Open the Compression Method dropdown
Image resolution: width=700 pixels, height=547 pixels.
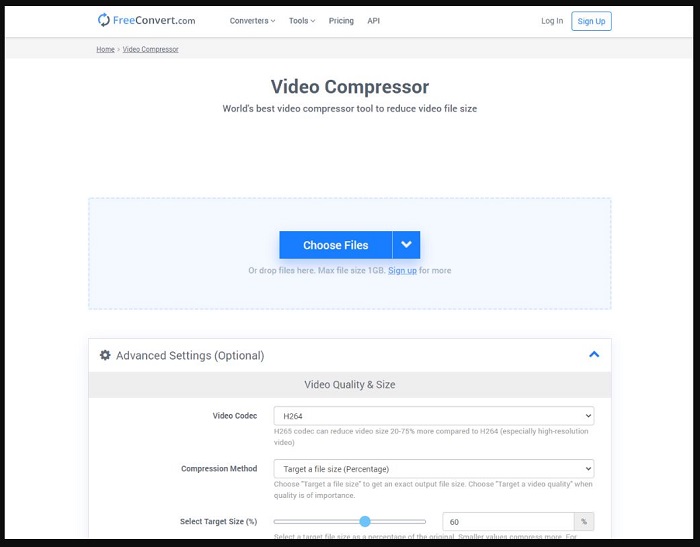click(x=433, y=469)
